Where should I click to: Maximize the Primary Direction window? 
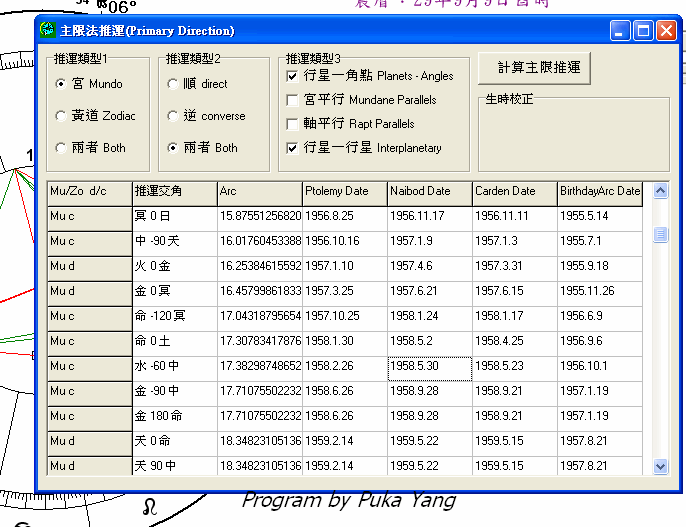tap(643, 31)
